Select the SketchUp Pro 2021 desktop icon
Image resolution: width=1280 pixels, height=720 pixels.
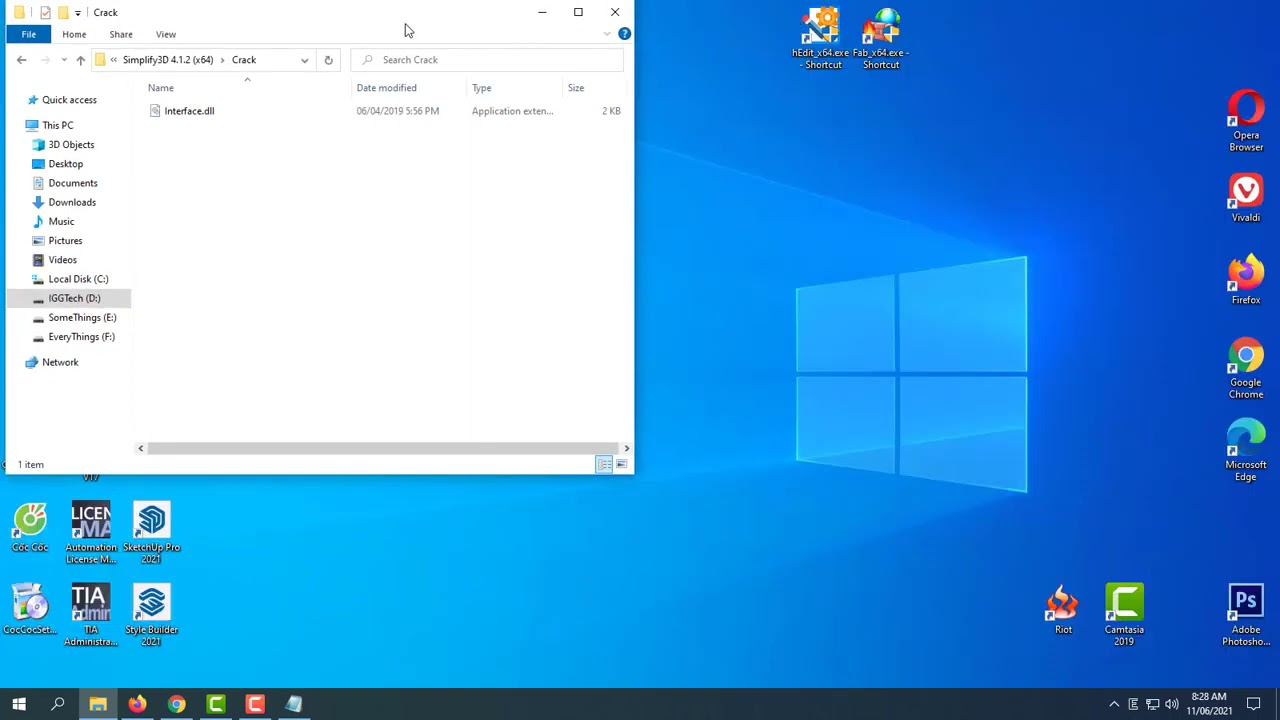pos(152,534)
